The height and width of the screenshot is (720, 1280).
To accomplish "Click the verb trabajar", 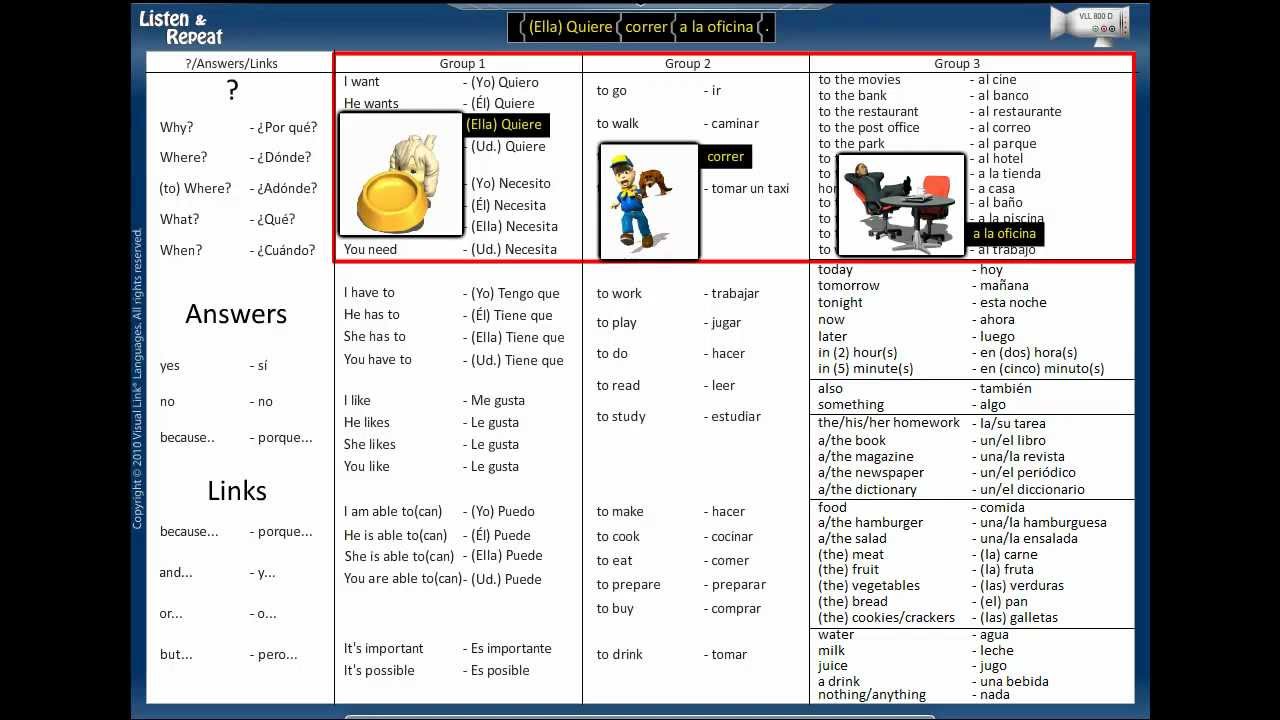I will (735, 294).
